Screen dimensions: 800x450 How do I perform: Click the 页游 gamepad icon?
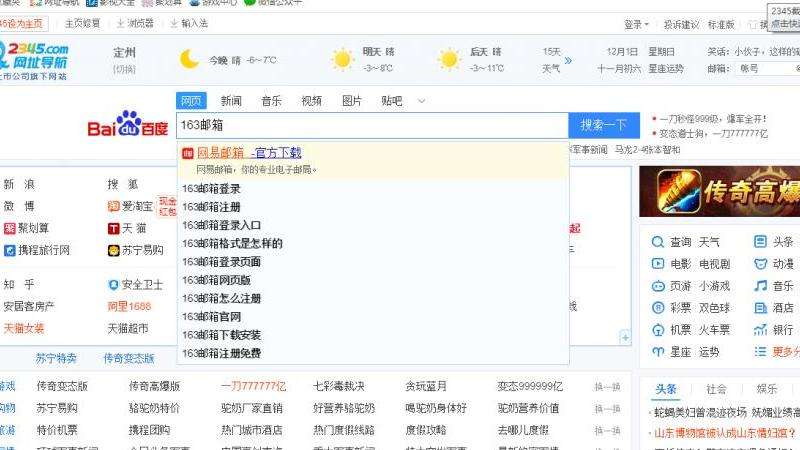tap(658, 286)
